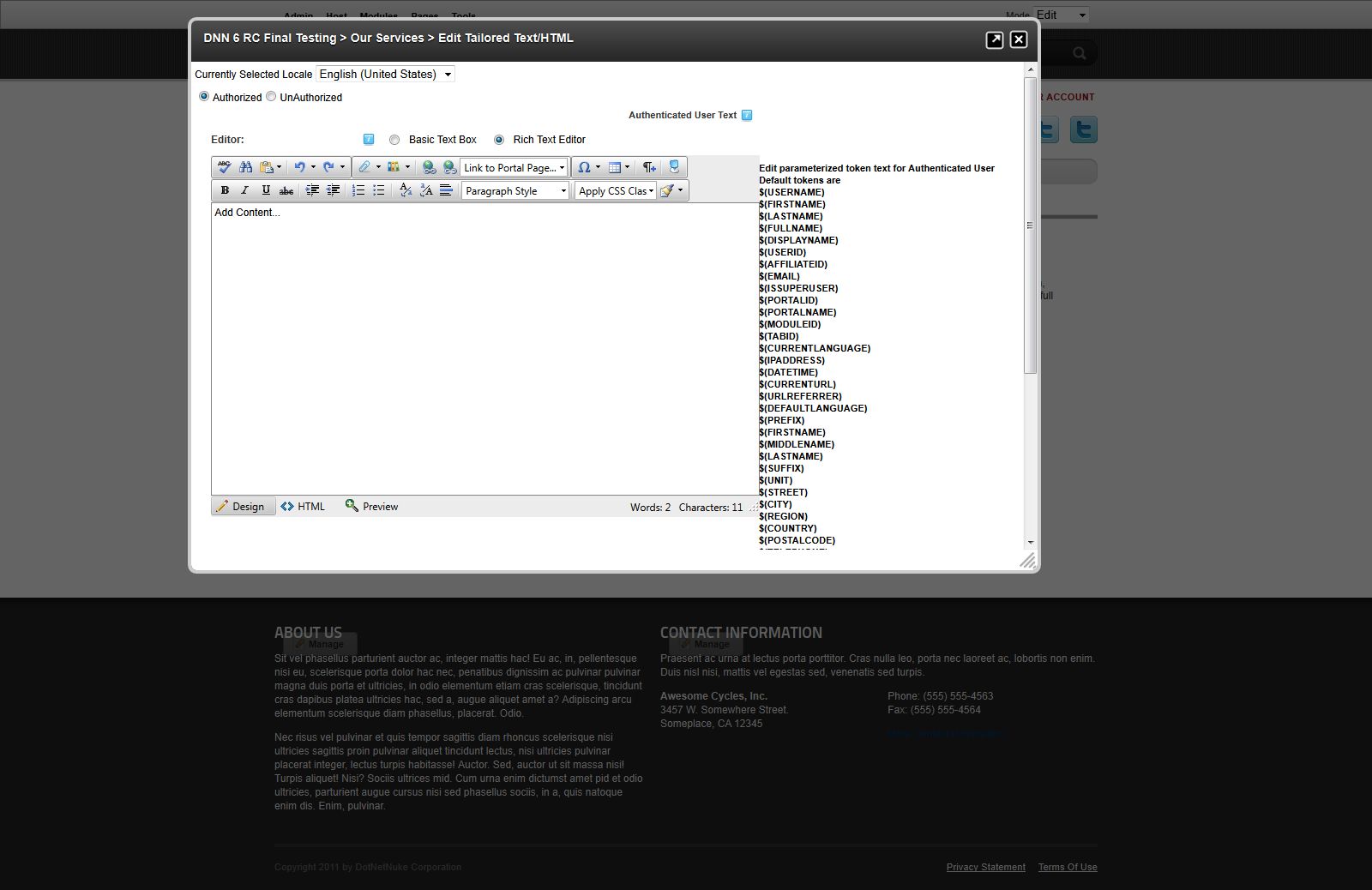Click the $(EMAIL) token text

point(779,276)
